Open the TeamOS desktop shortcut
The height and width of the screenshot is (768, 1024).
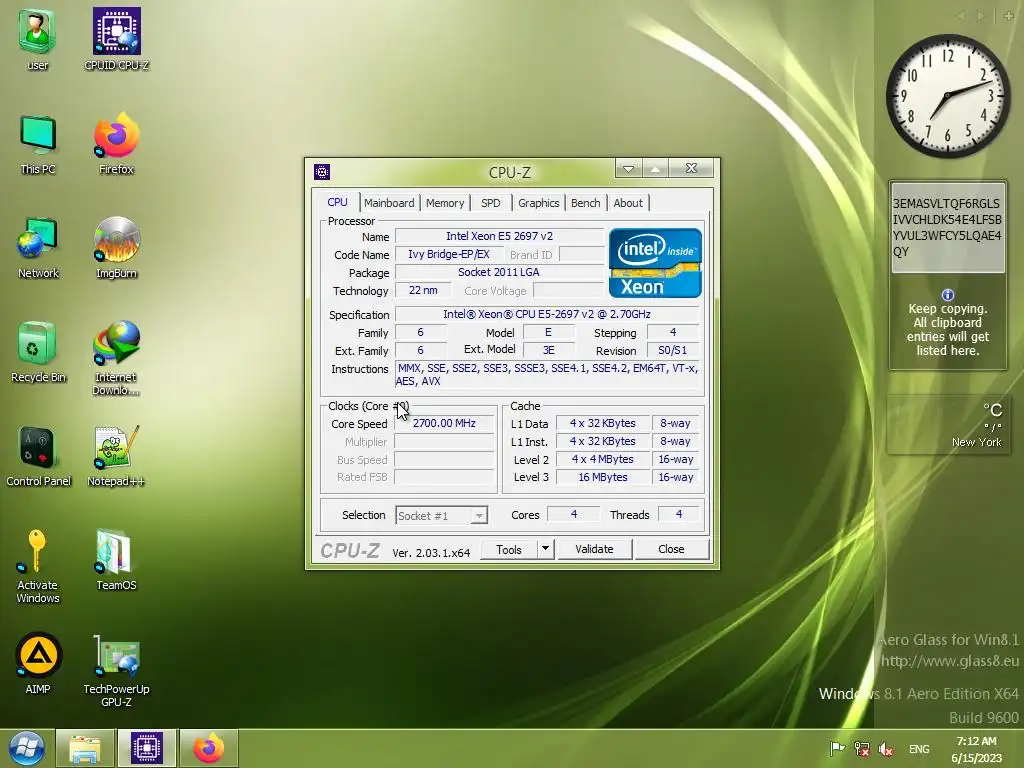[x=116, y=559]
